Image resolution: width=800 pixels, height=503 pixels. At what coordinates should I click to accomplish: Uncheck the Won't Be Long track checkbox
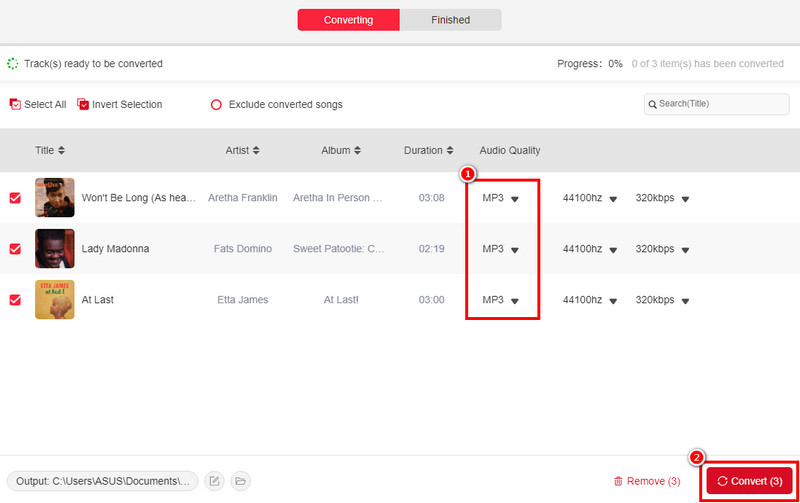click(x=15, y=198)
